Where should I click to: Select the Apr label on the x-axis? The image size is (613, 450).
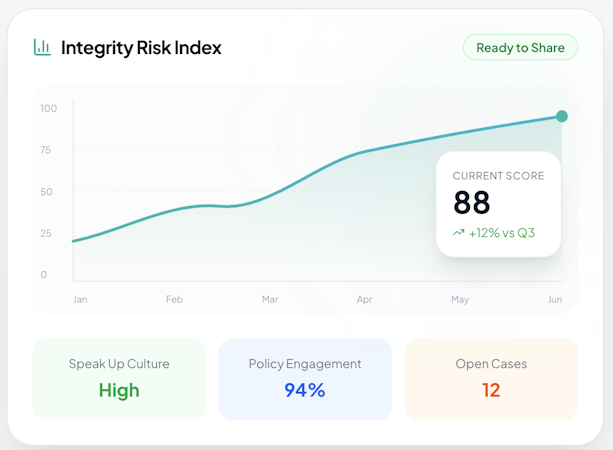pos(364,299)
